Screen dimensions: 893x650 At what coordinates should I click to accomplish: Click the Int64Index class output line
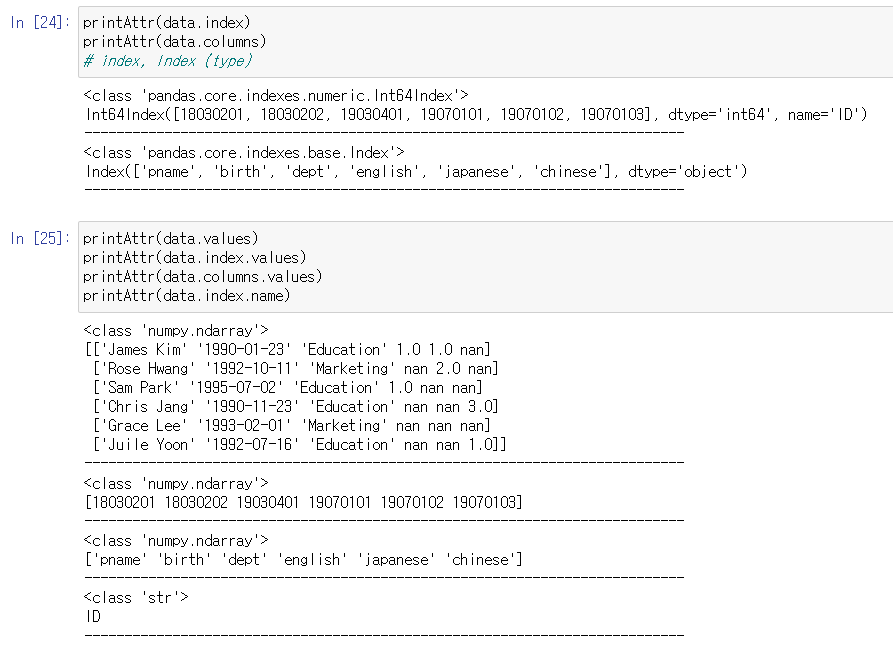point(276,95)
